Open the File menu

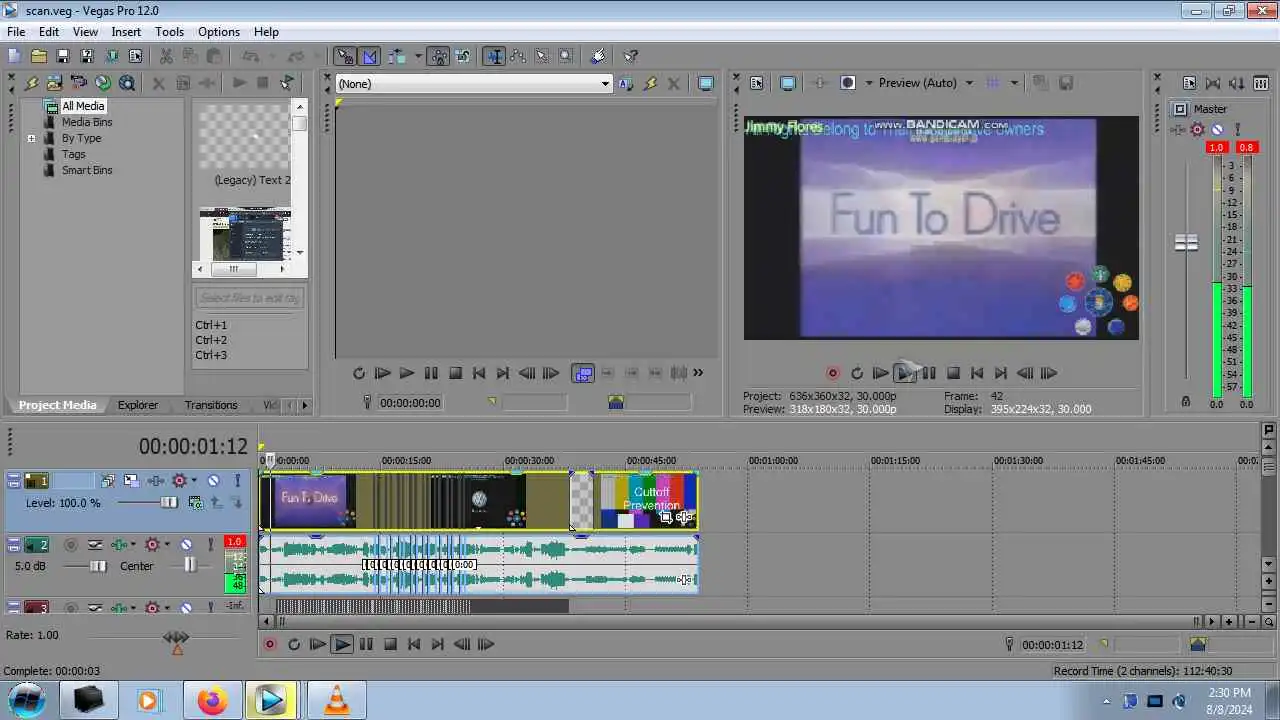(x=16, y=32)
